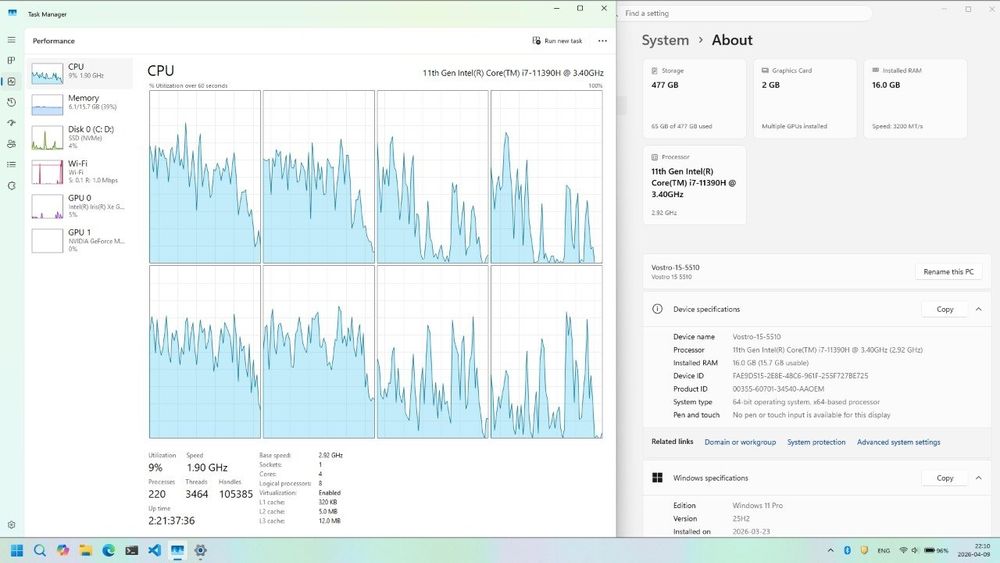The height and width of the screenshot is (563, 1000).
Task: Select Memory in performance list
Action: point(80,104)
